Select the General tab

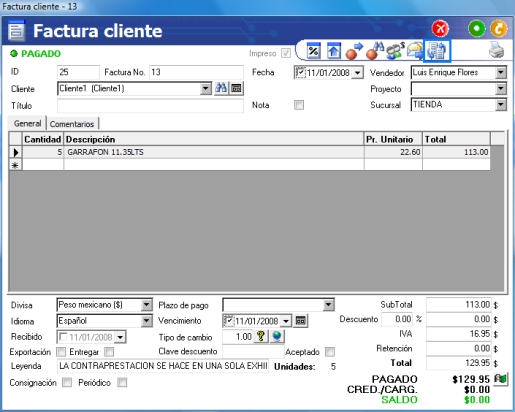27,123
